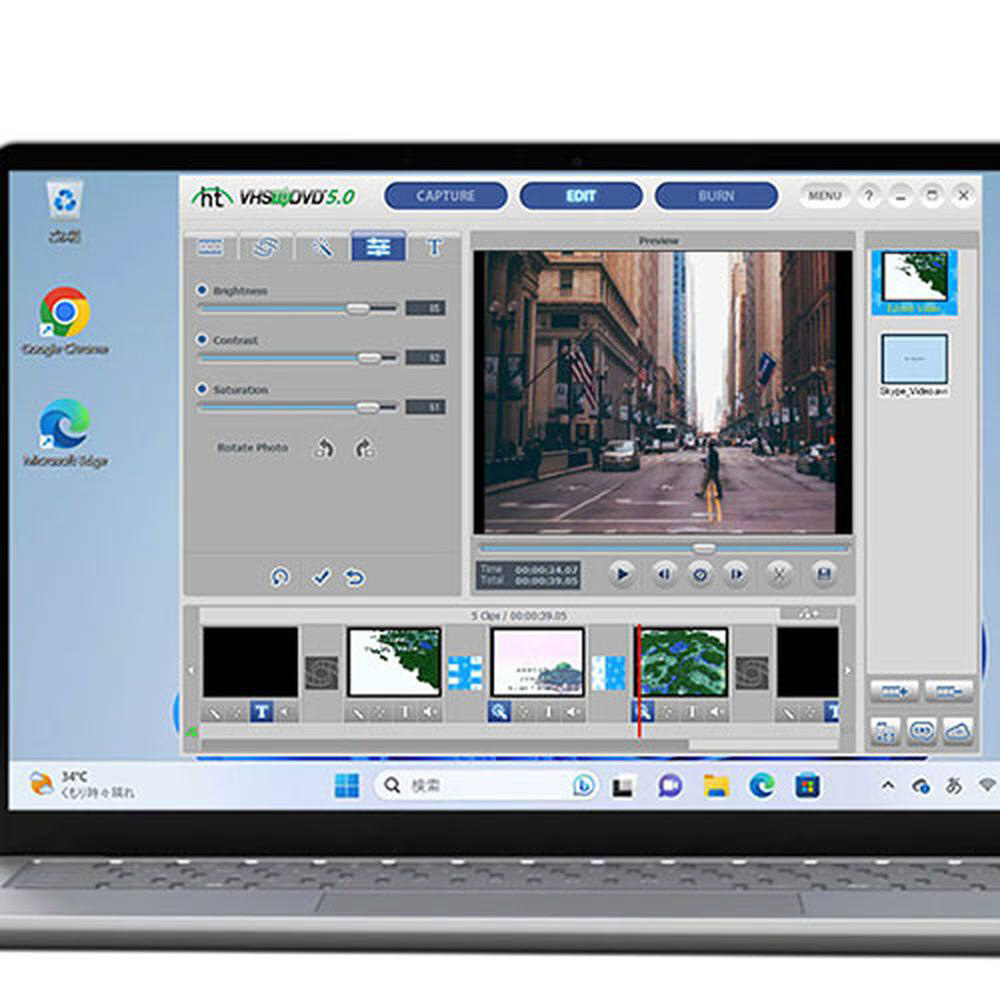Open the magic wand effects tab
Image resolution: width=1000 pixels, height=1000 pixels.
pyautogui.click(x=322, y=248)
